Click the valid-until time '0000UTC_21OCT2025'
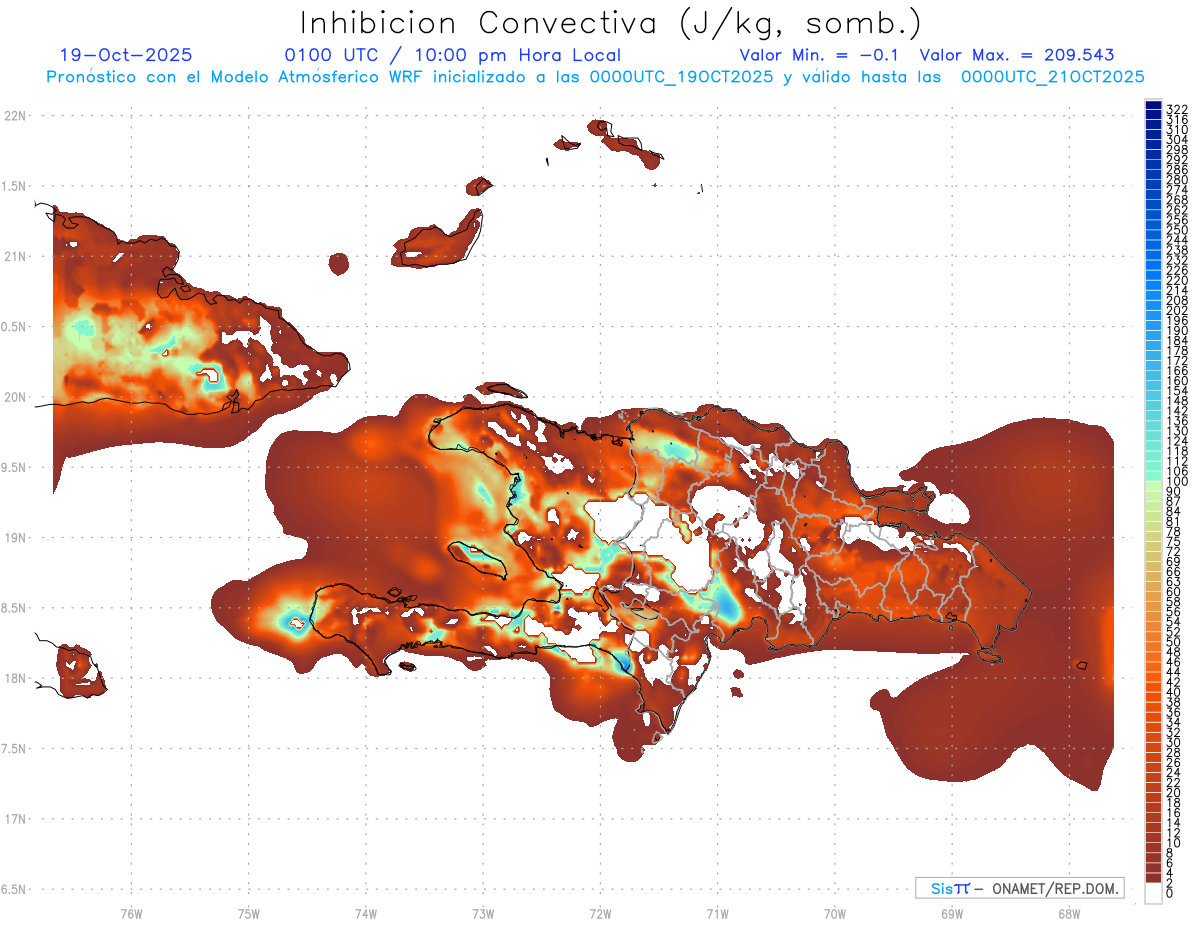The width and height of the screenshot is (1200, 927). (x=1053, y=77)
